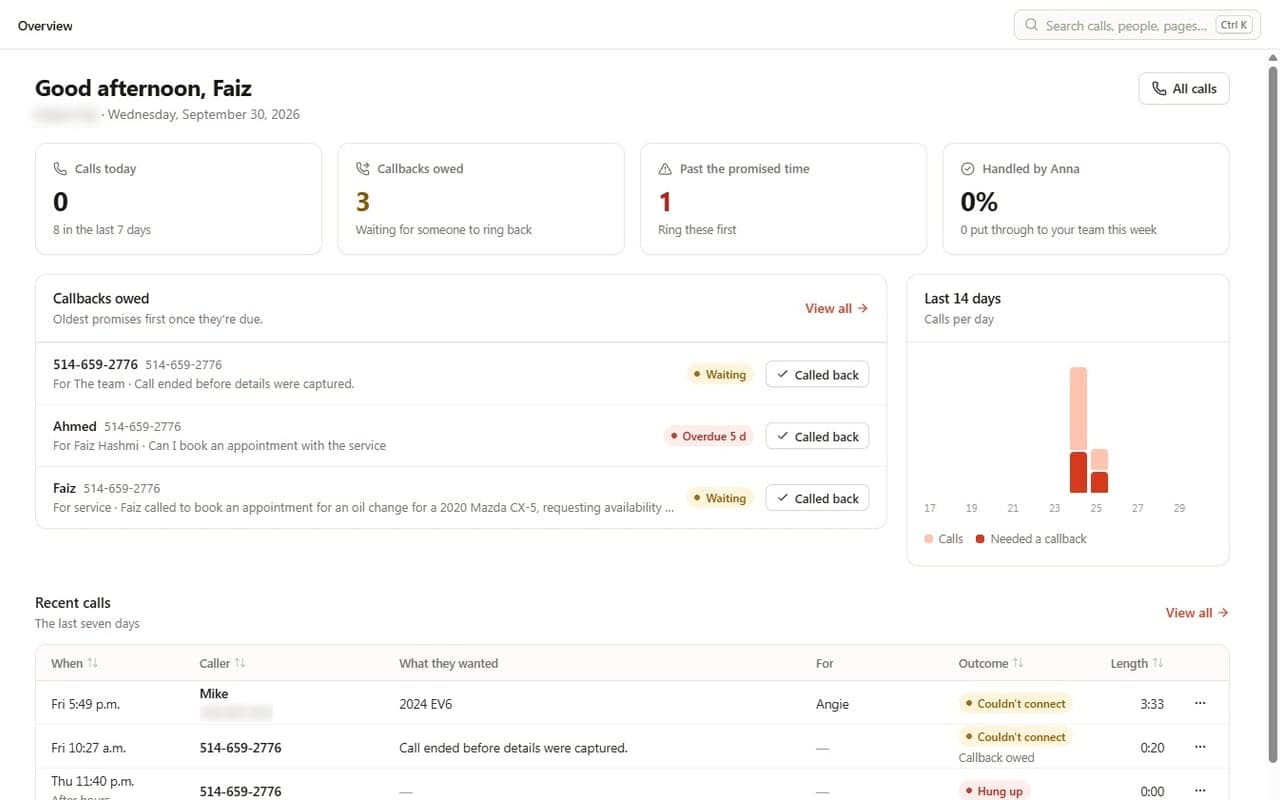Screen dimensions: 1280x800
Task: Sort recent calls by the Length column
Action: (1137, 663)
